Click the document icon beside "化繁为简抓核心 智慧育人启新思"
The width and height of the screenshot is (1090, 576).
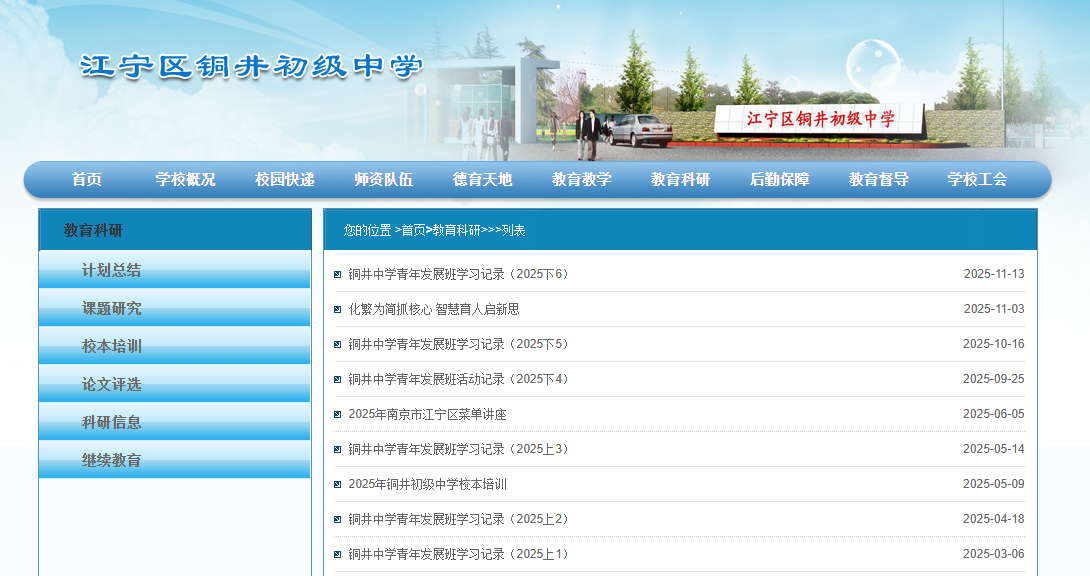(338, 308)
